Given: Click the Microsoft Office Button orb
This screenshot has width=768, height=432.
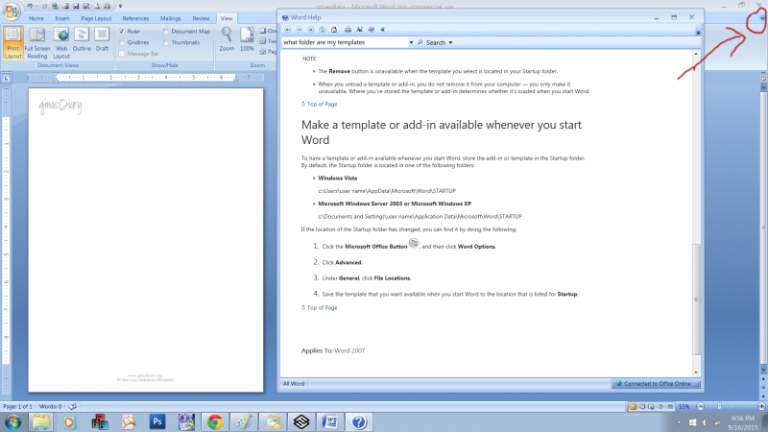Looking at the screenshot, I should (11, 11).
